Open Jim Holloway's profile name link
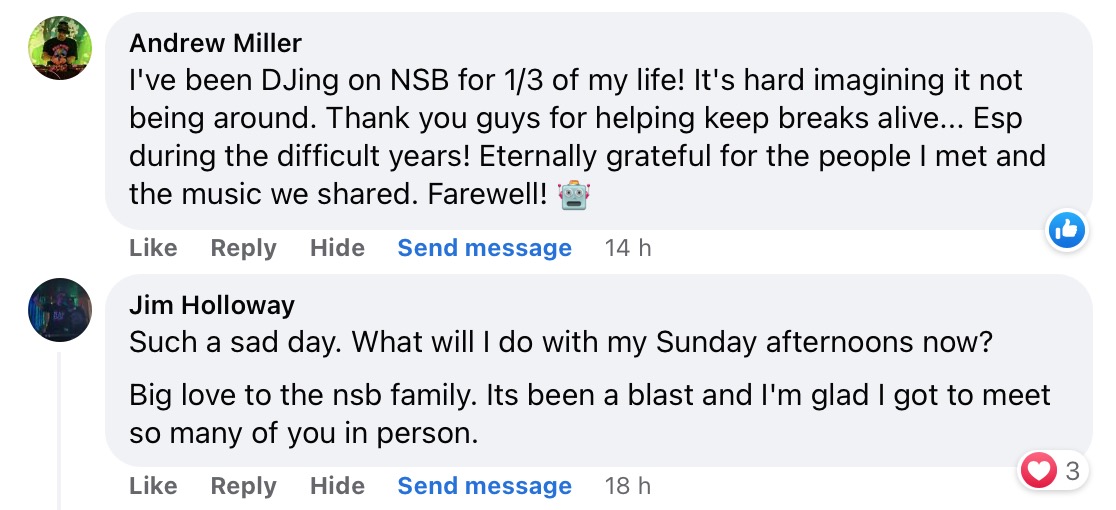 212,305
